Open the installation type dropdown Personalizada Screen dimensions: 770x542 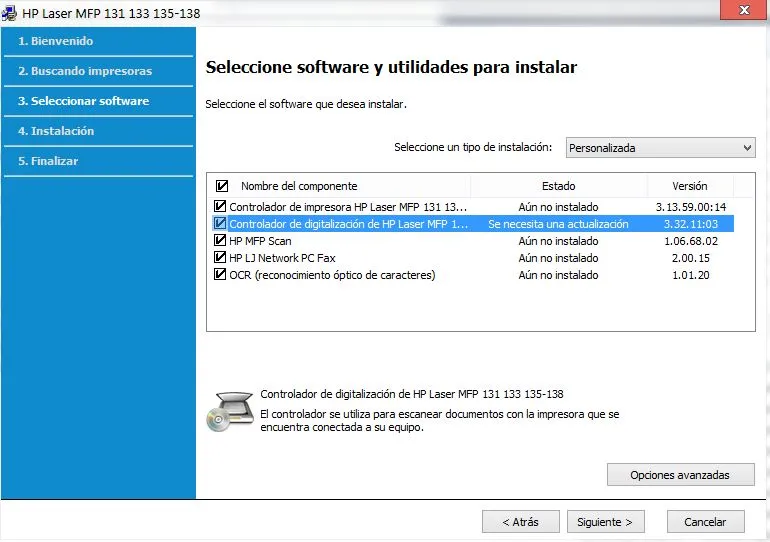[x=660, y=148]
